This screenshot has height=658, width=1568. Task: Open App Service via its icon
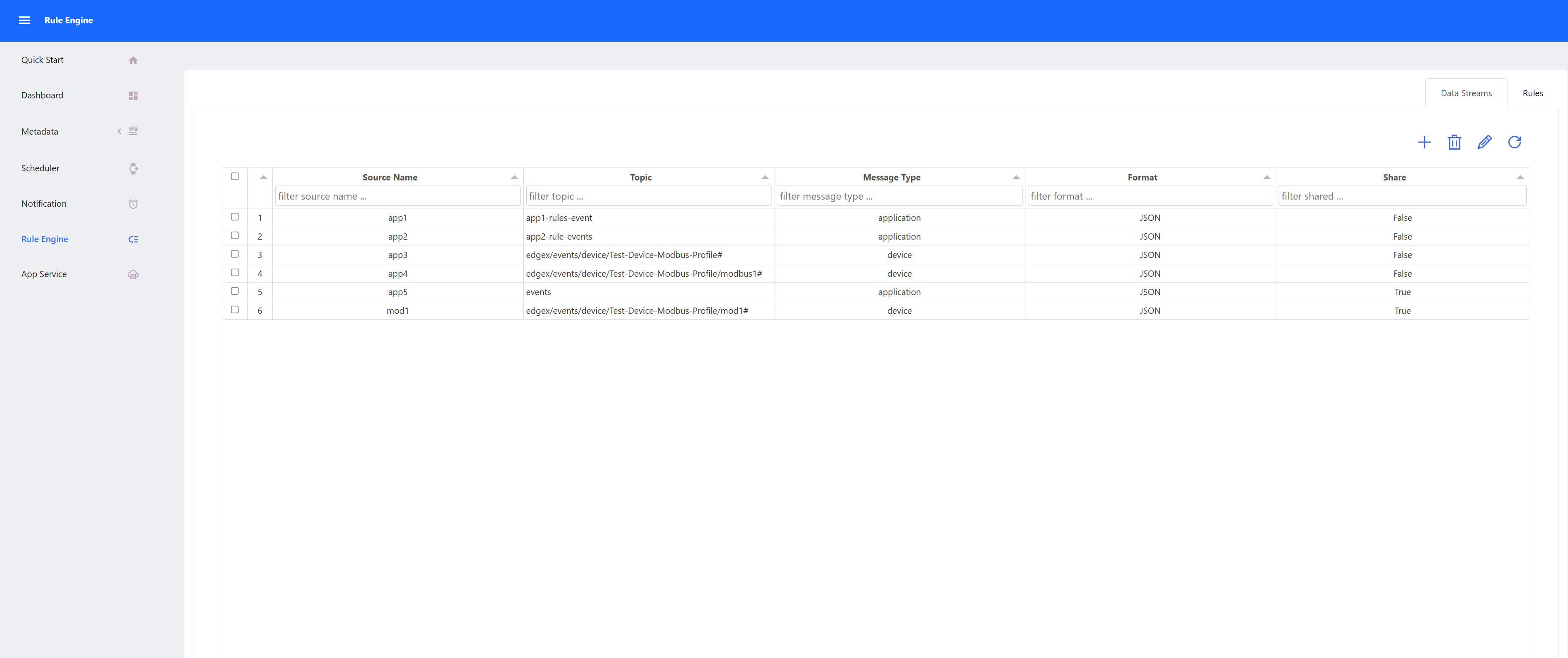click(x=133, y=274)
